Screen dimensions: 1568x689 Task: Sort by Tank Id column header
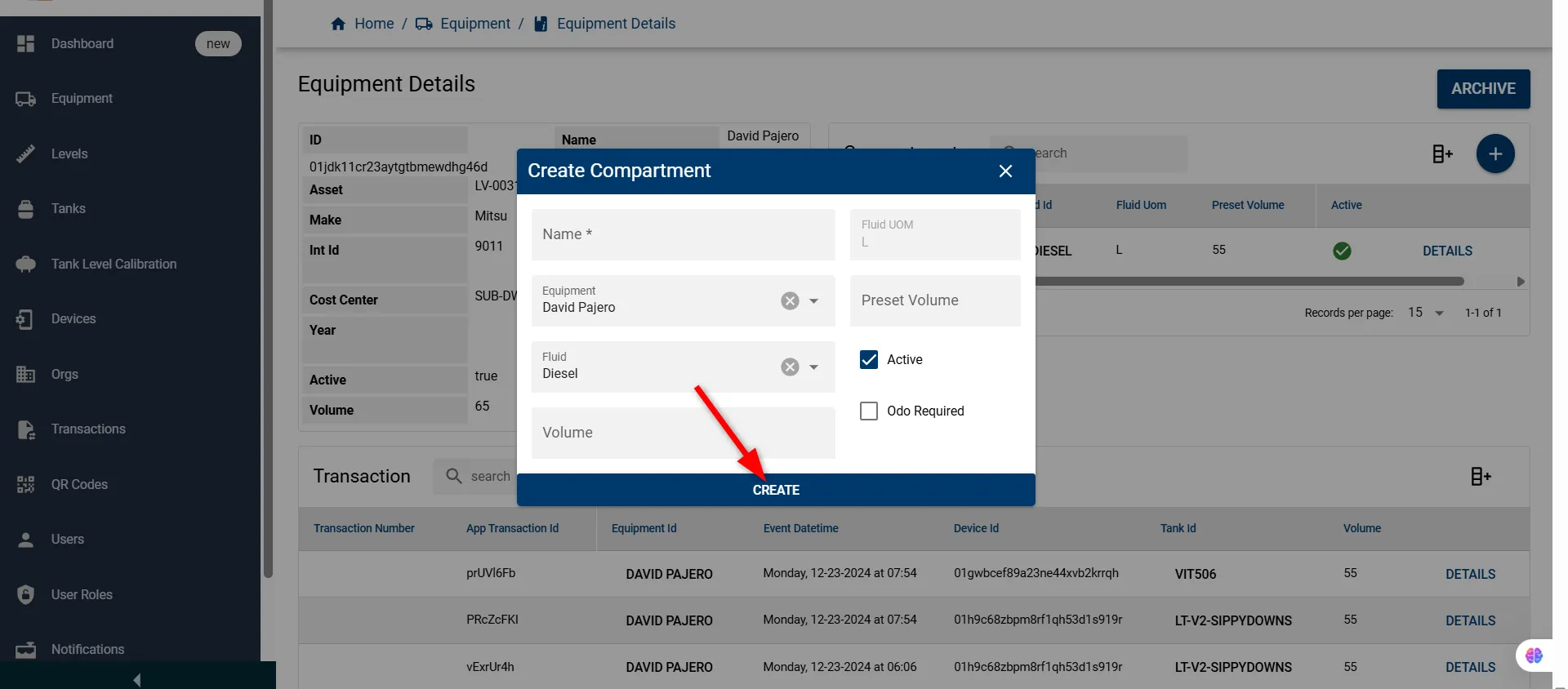(1178, 528)
